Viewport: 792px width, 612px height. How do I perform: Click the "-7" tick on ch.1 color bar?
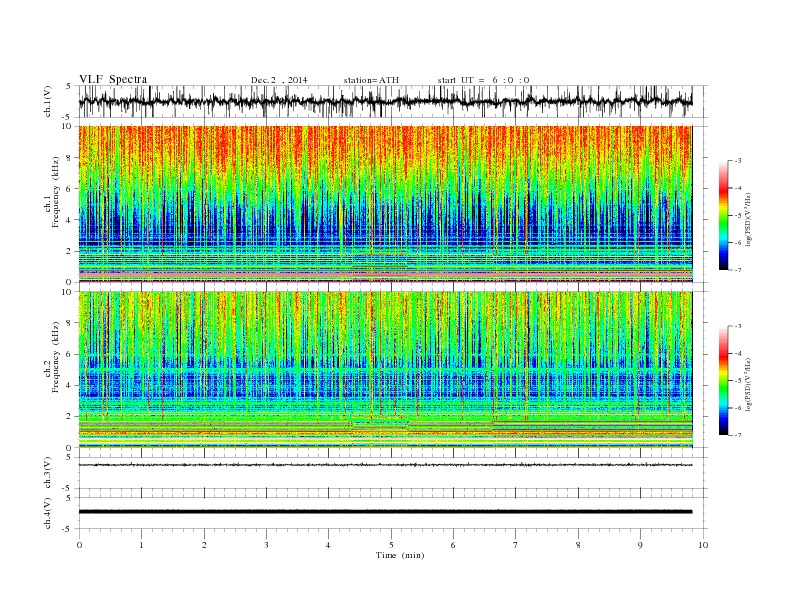tap(738, 270)
